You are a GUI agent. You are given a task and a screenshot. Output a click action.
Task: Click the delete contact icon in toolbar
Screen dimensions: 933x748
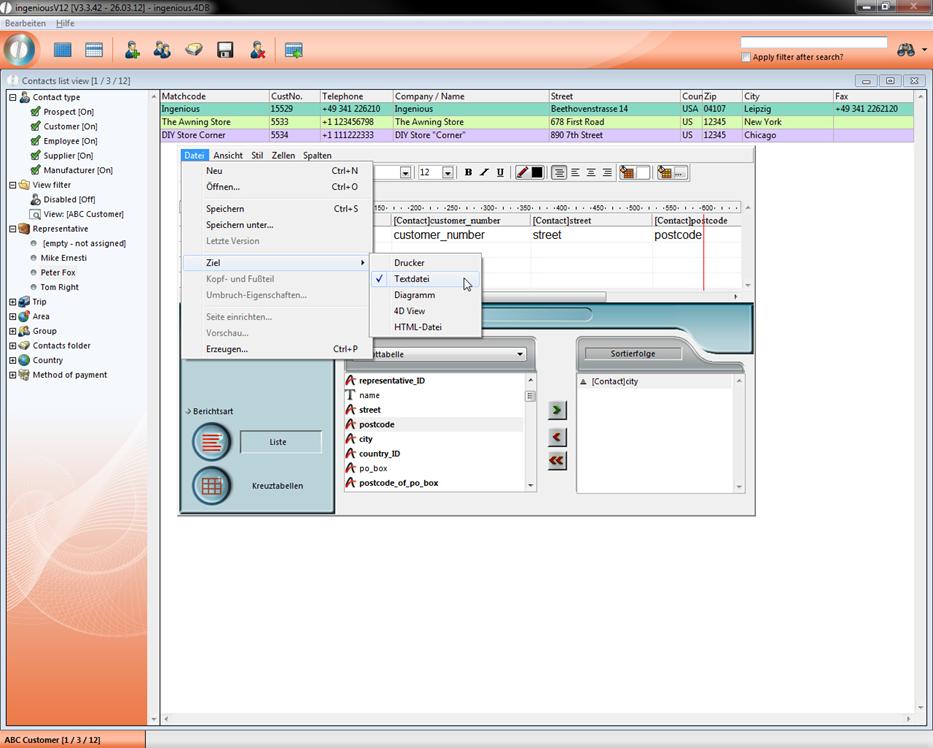click(257, 50)
